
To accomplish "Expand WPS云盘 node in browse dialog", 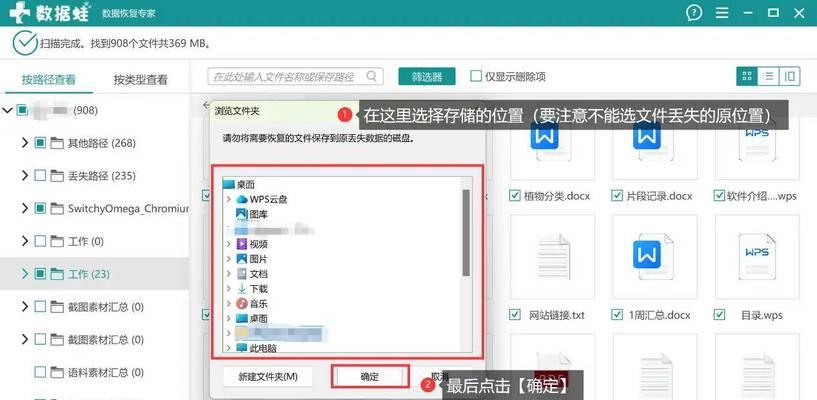I will pos(229,199).
